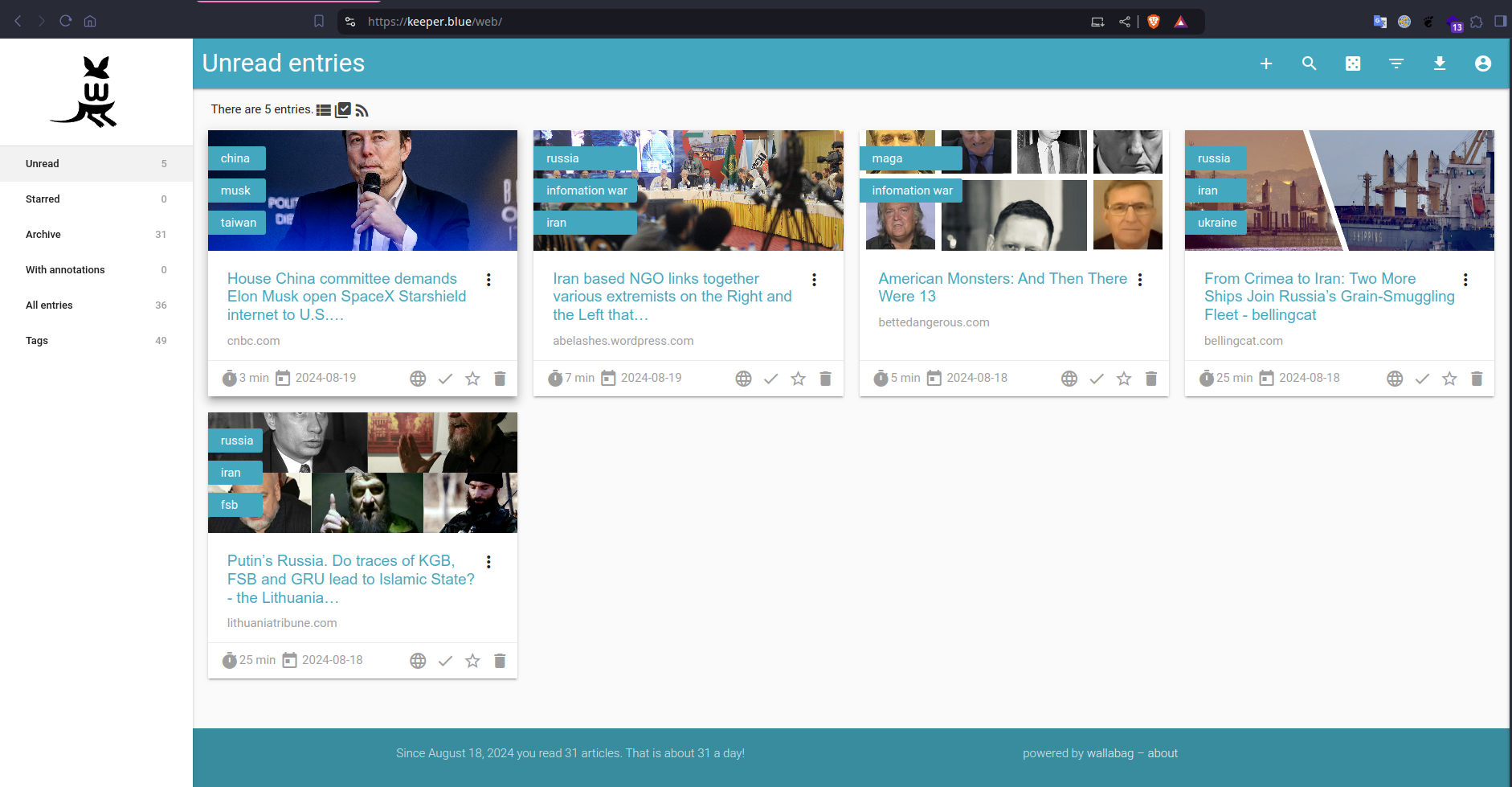Toggle mass action checkbox icon
Screen dimensions: 1512x787
tap(343, 110)
